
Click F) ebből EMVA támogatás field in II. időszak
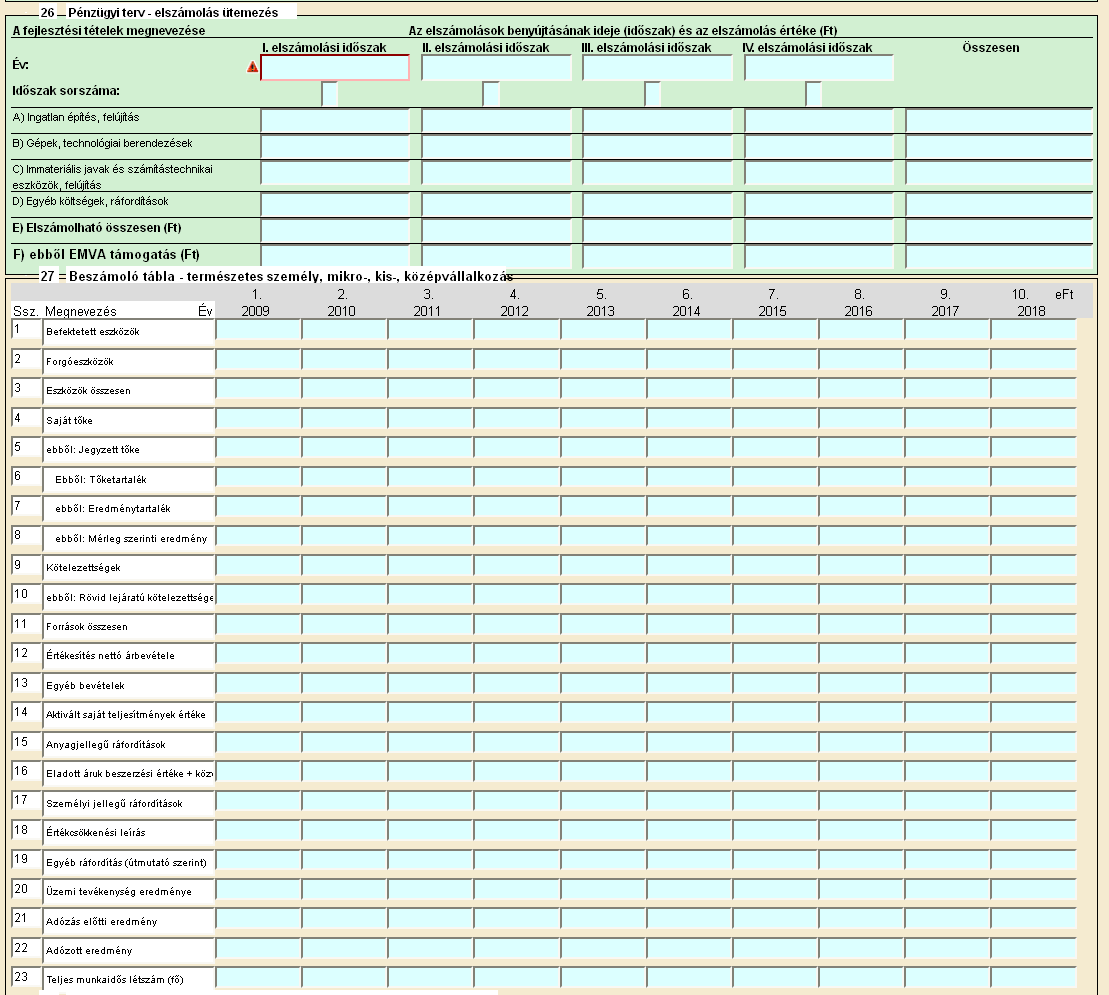pos(497,257)
